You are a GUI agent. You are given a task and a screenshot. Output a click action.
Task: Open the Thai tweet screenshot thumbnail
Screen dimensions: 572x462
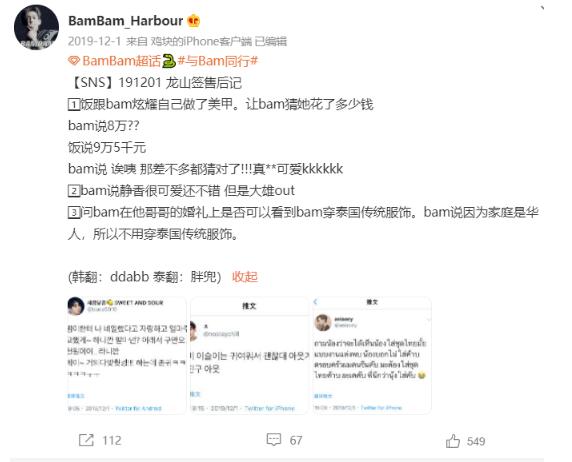coord(372,355)
